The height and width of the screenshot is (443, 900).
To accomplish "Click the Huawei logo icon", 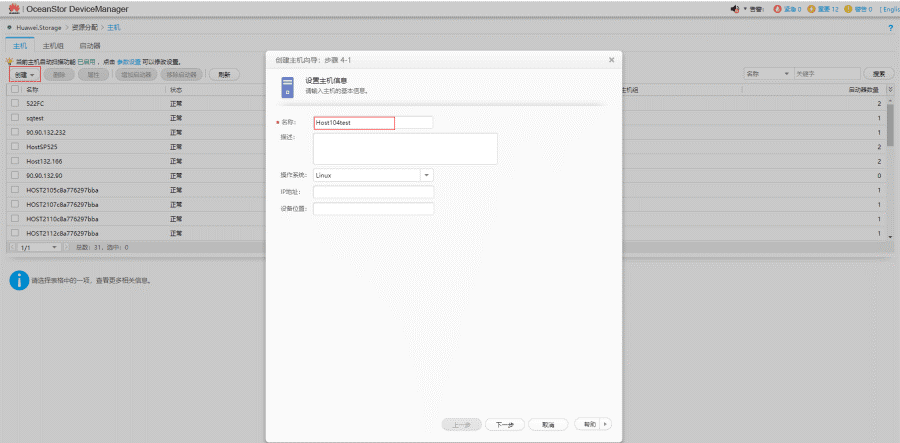I will tap(12, 9).
